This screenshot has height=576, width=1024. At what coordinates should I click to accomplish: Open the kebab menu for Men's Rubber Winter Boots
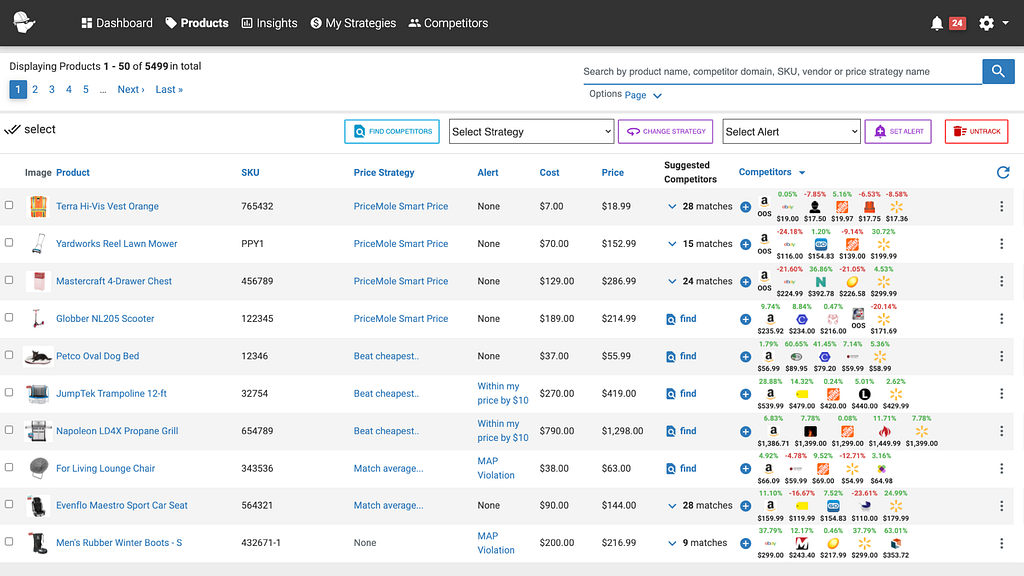click(1001, 543)
